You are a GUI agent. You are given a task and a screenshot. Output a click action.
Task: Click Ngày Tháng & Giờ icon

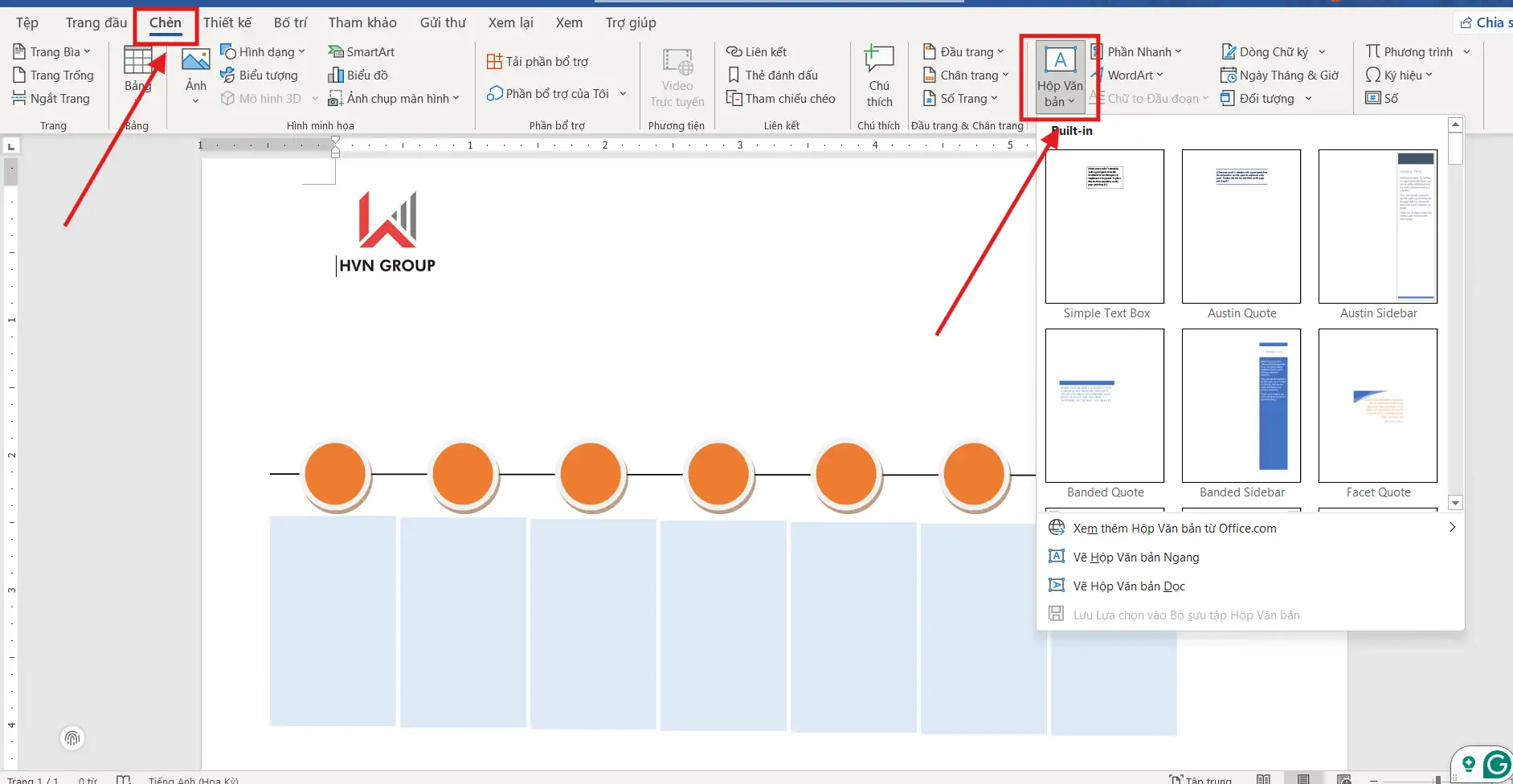tap(1229, 76)
